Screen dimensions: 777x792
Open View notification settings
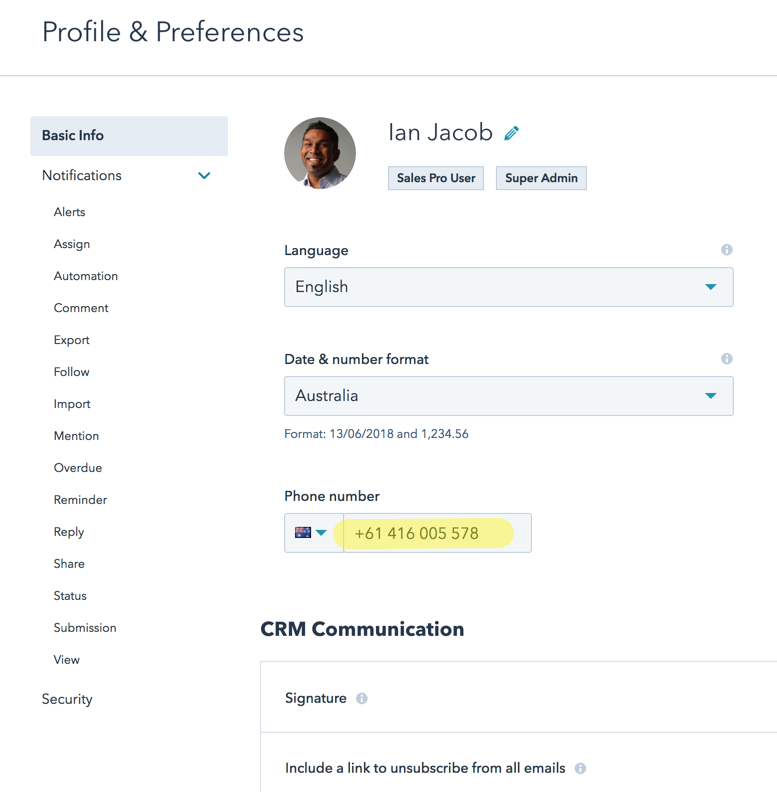(x=67, y=660)
